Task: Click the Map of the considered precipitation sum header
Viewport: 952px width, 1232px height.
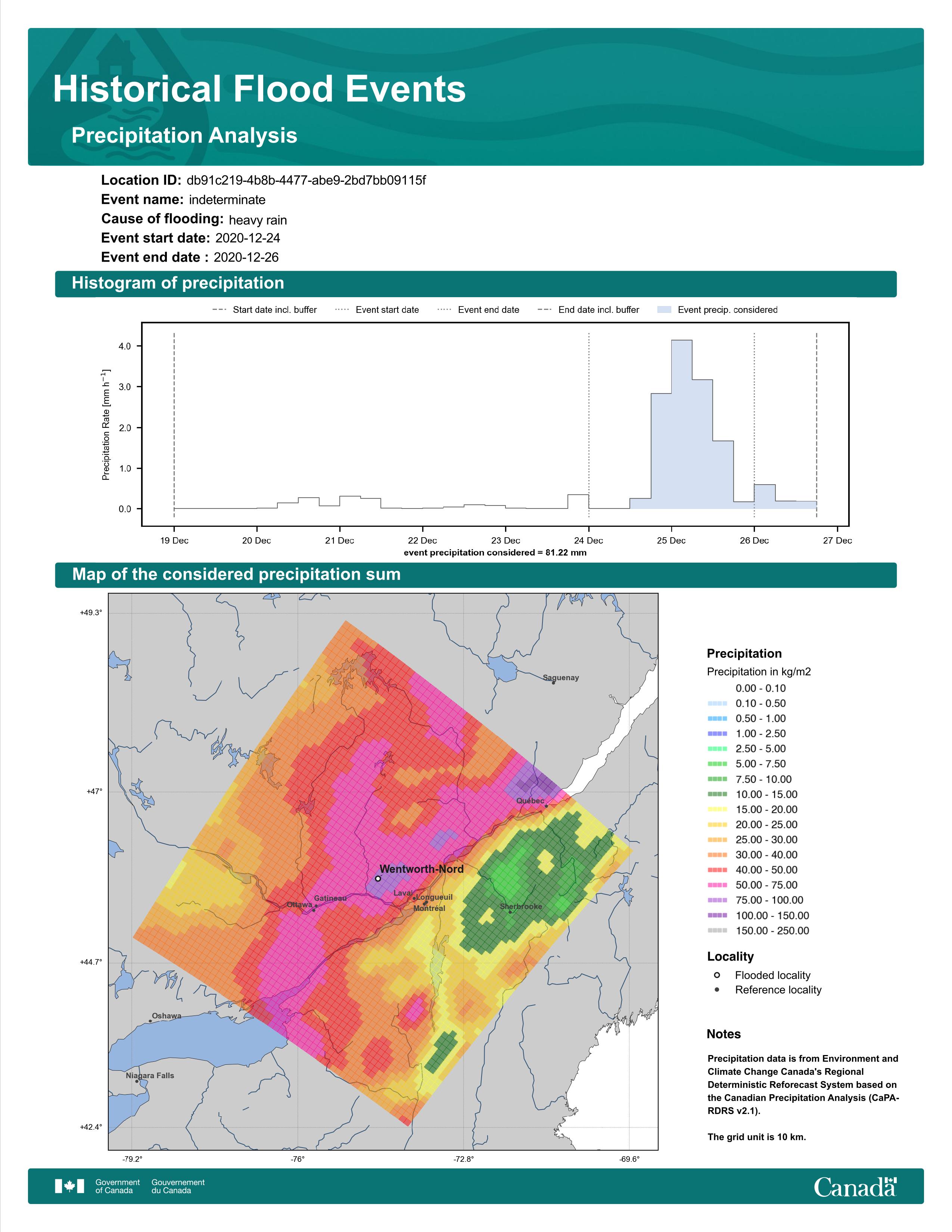Action: coord(236,574)
